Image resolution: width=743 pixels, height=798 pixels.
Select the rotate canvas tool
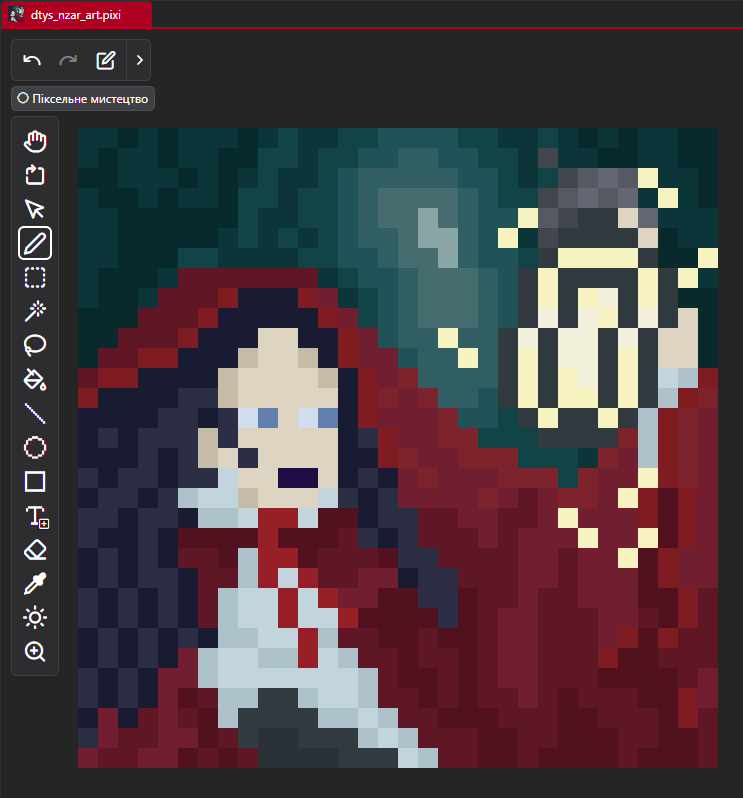(x=35, y=175)
